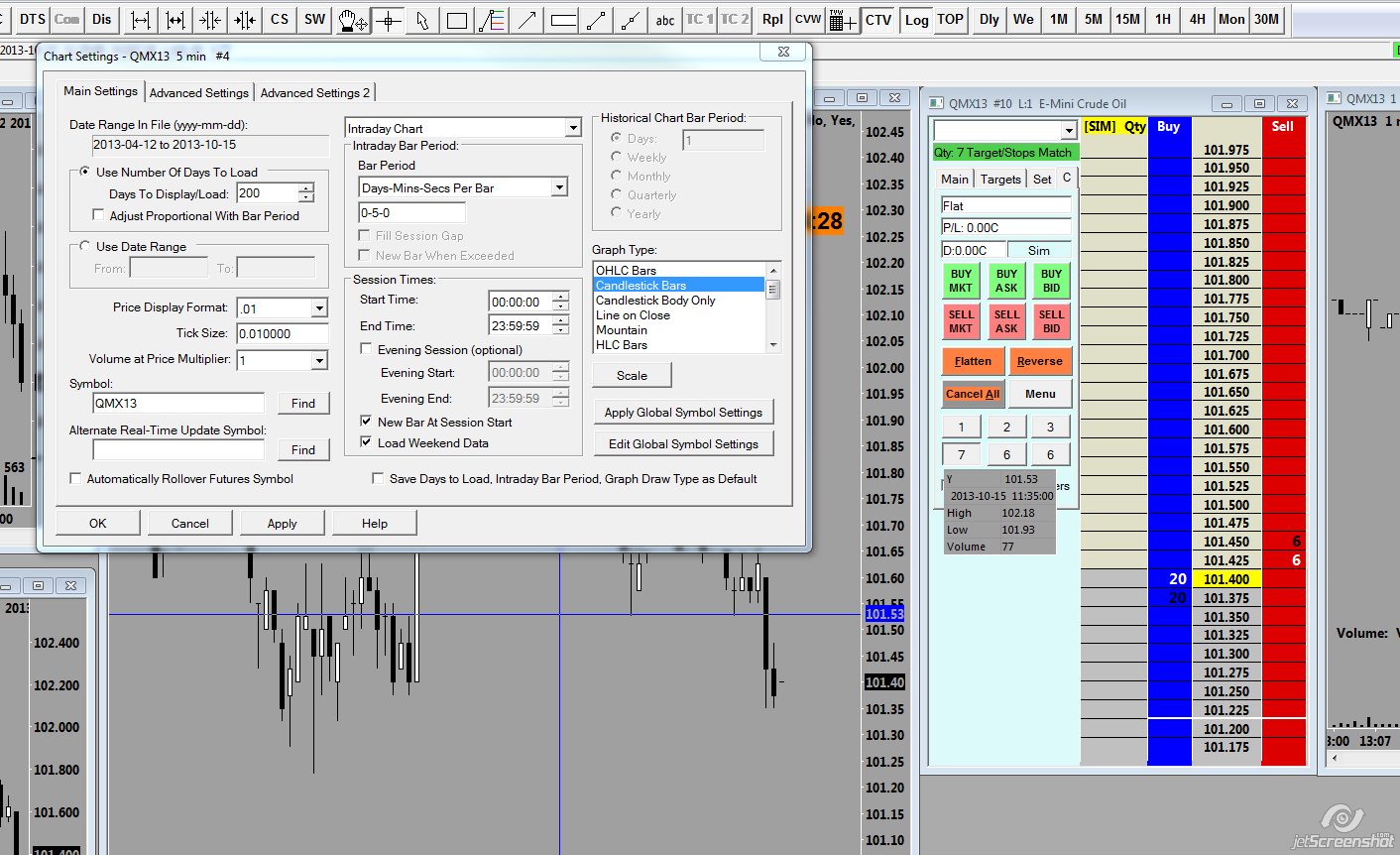
Task: Click the orange Flatten button
Action: point(973,361)
